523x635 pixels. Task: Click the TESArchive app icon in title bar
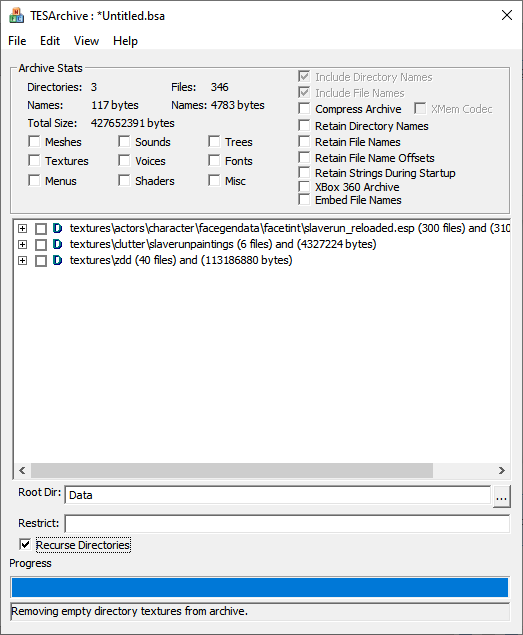point(17,16)
